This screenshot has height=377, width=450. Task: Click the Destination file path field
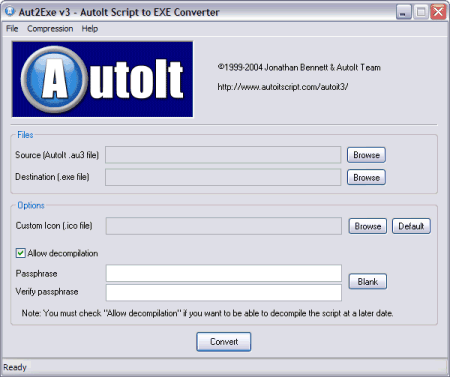(223, 177)
